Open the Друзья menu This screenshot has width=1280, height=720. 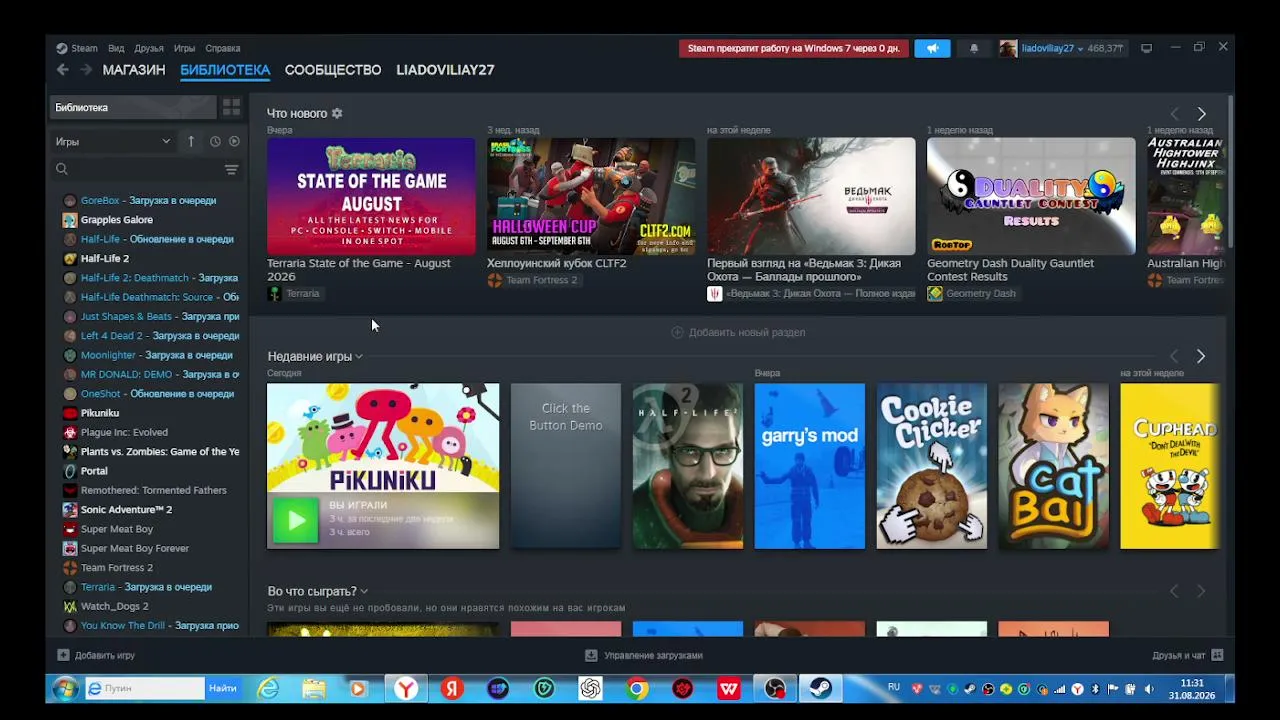pyautogui.click(x=149, y=48)
